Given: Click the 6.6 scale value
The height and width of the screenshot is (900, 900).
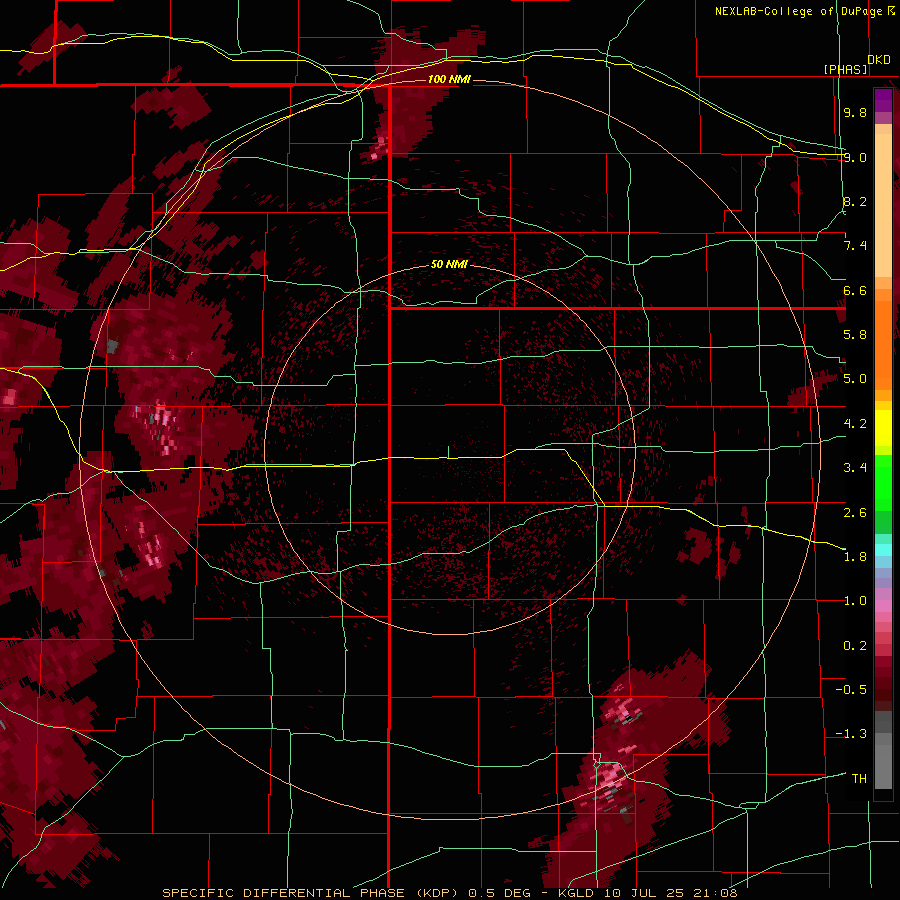Looking at the screenshot, I should pos(855,290).
